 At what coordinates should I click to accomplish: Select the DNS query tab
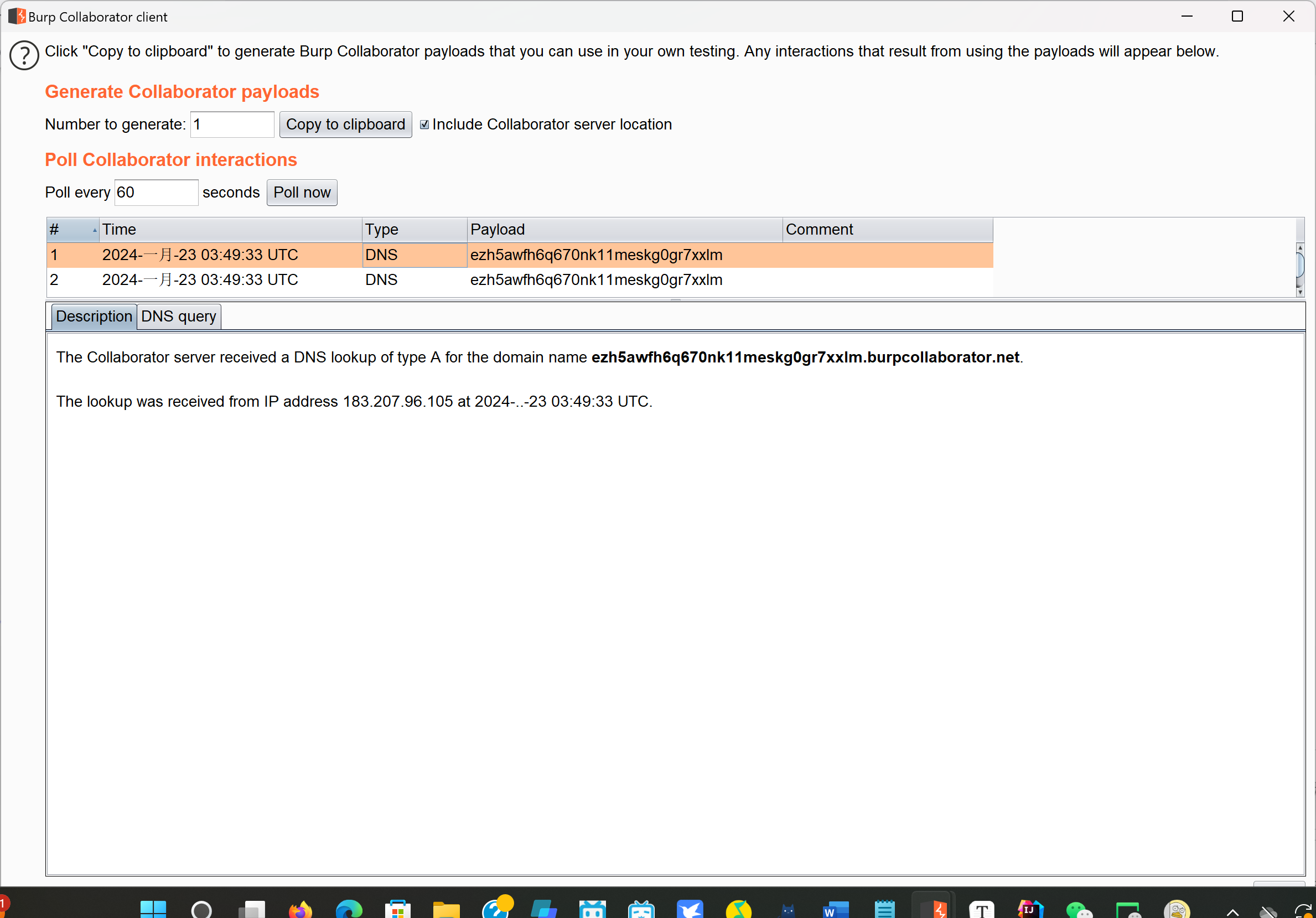click(178, 316)
